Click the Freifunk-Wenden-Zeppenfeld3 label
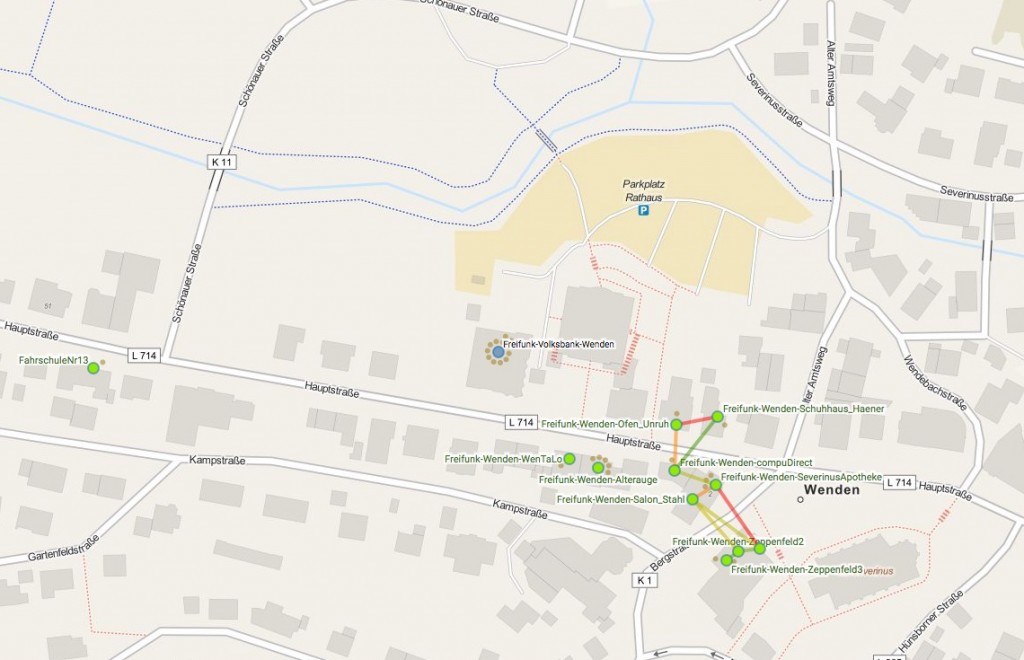 [797, 570]
